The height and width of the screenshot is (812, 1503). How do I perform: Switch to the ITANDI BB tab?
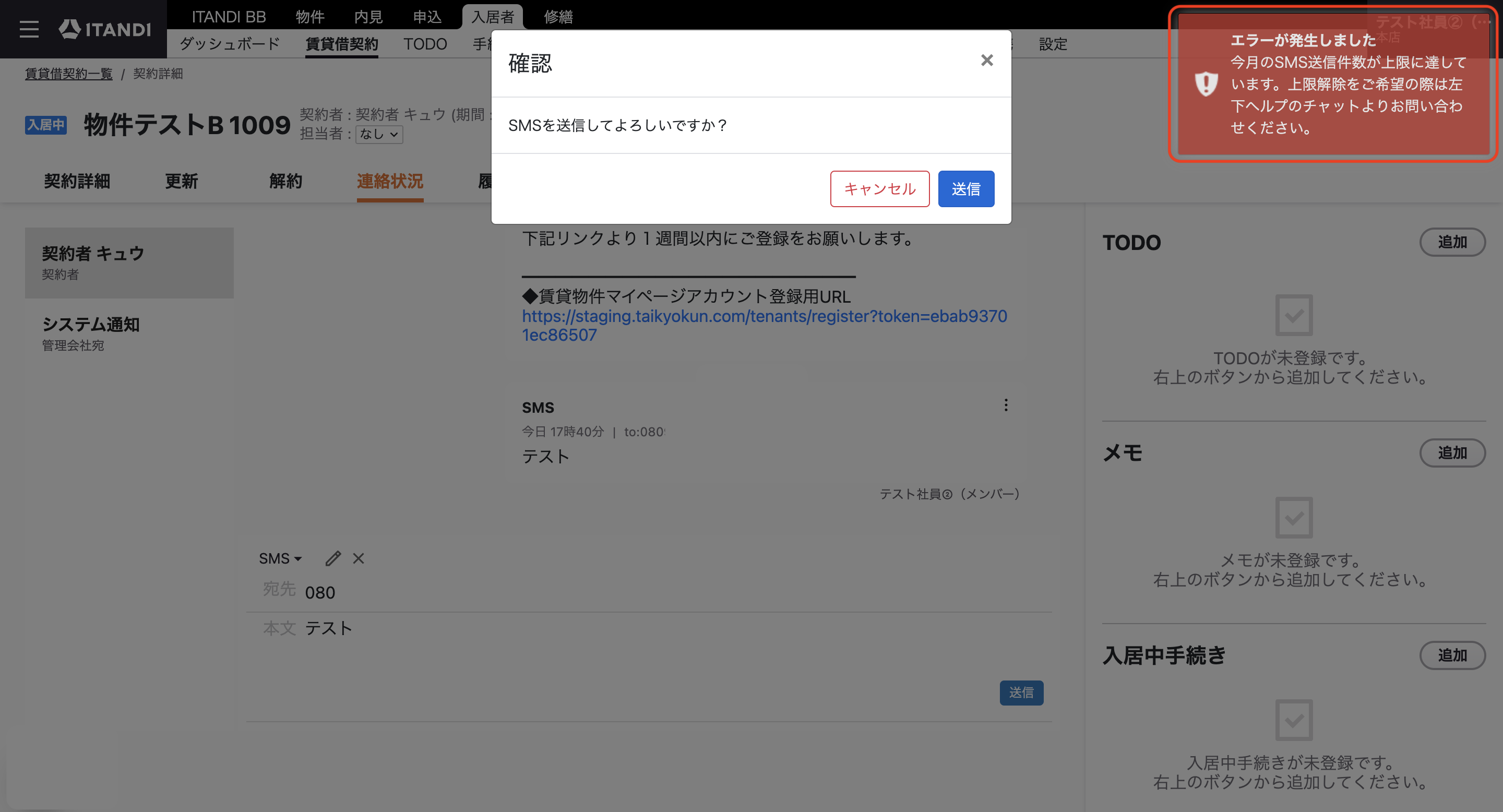click(229, 17)
